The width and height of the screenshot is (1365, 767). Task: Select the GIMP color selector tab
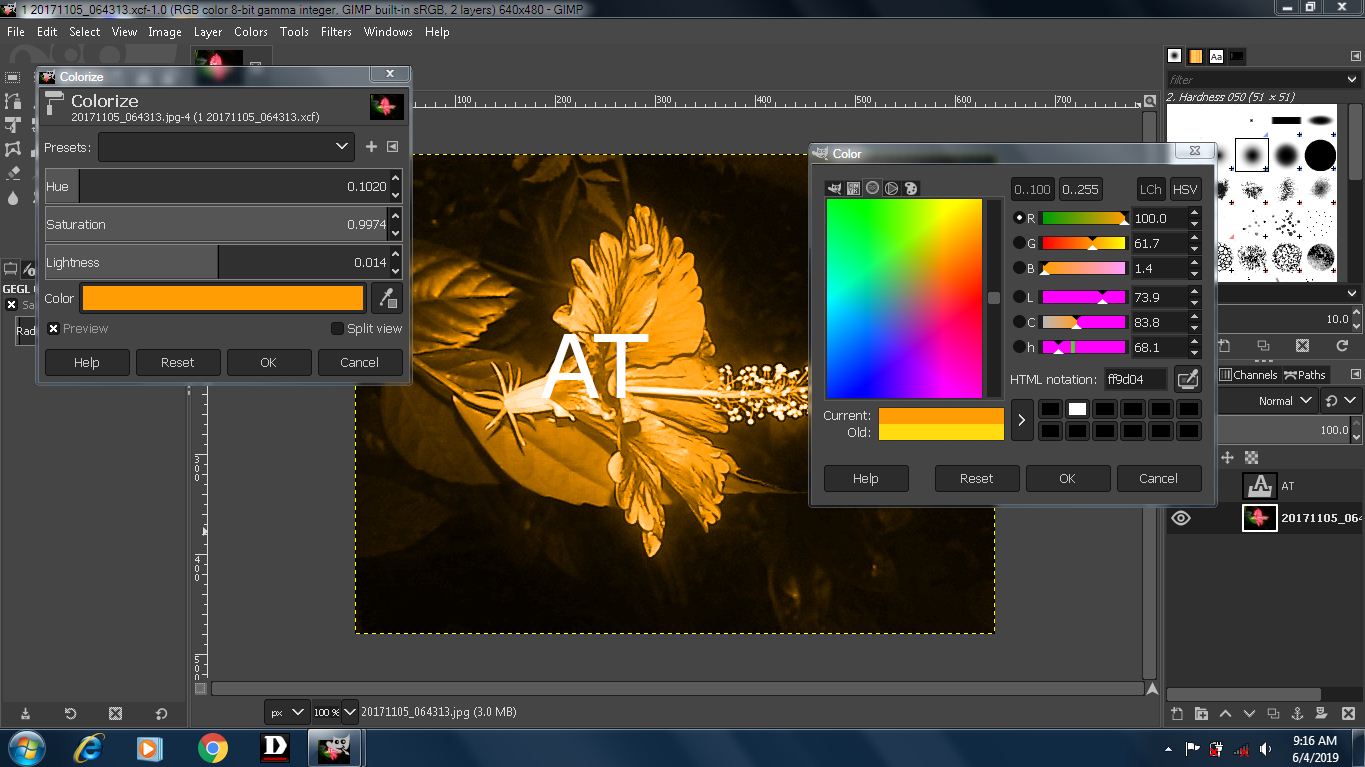point(834,188)
